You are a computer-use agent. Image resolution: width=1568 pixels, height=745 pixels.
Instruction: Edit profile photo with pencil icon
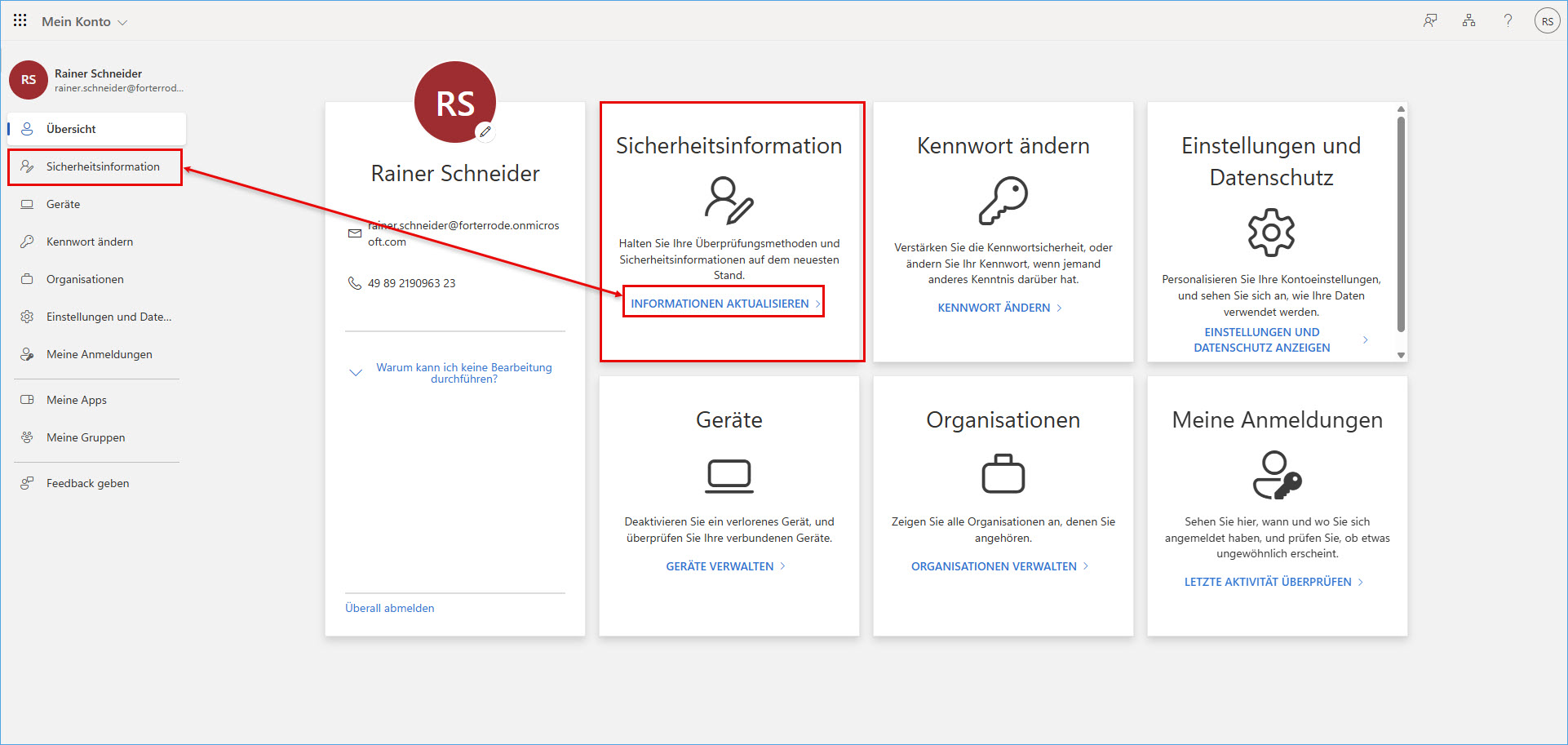[x=485, y=131]
